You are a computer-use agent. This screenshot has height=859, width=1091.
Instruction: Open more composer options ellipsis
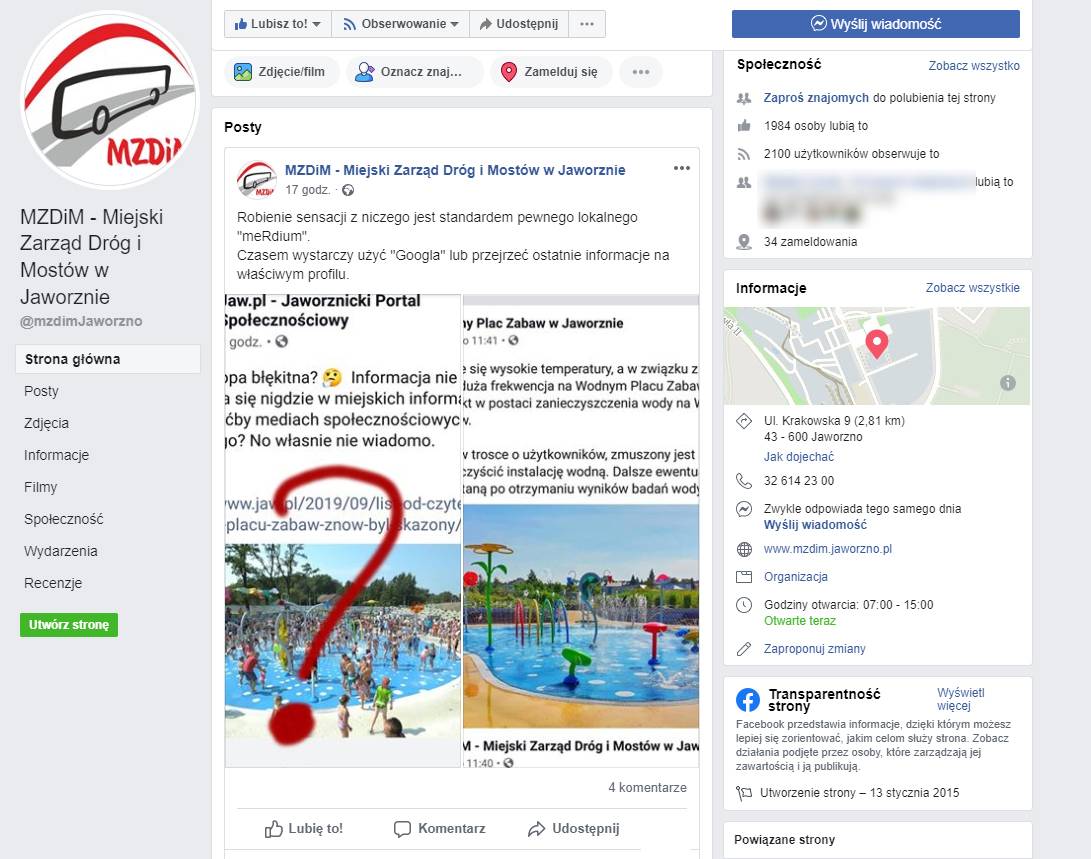pyautogui.click(x=640, y=72)
